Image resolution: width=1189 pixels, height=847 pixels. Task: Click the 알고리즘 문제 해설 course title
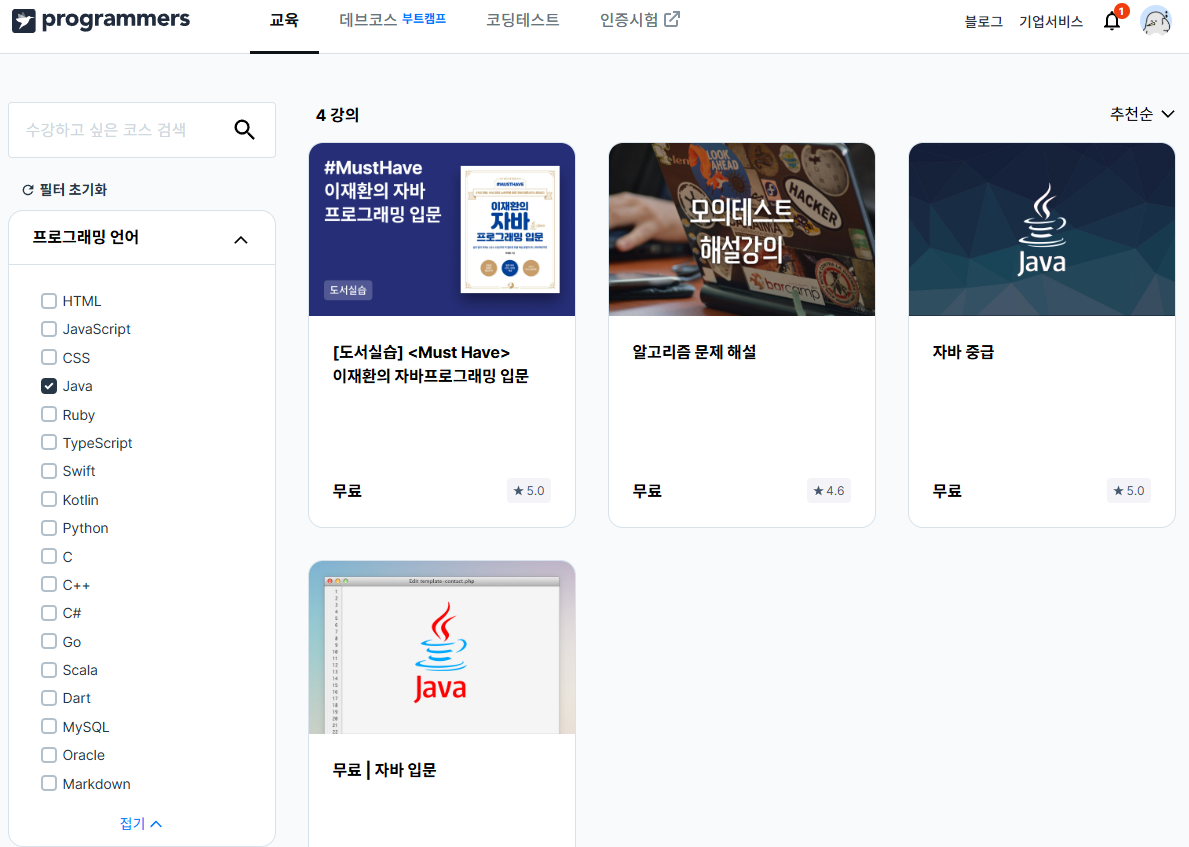pos(695,352)
